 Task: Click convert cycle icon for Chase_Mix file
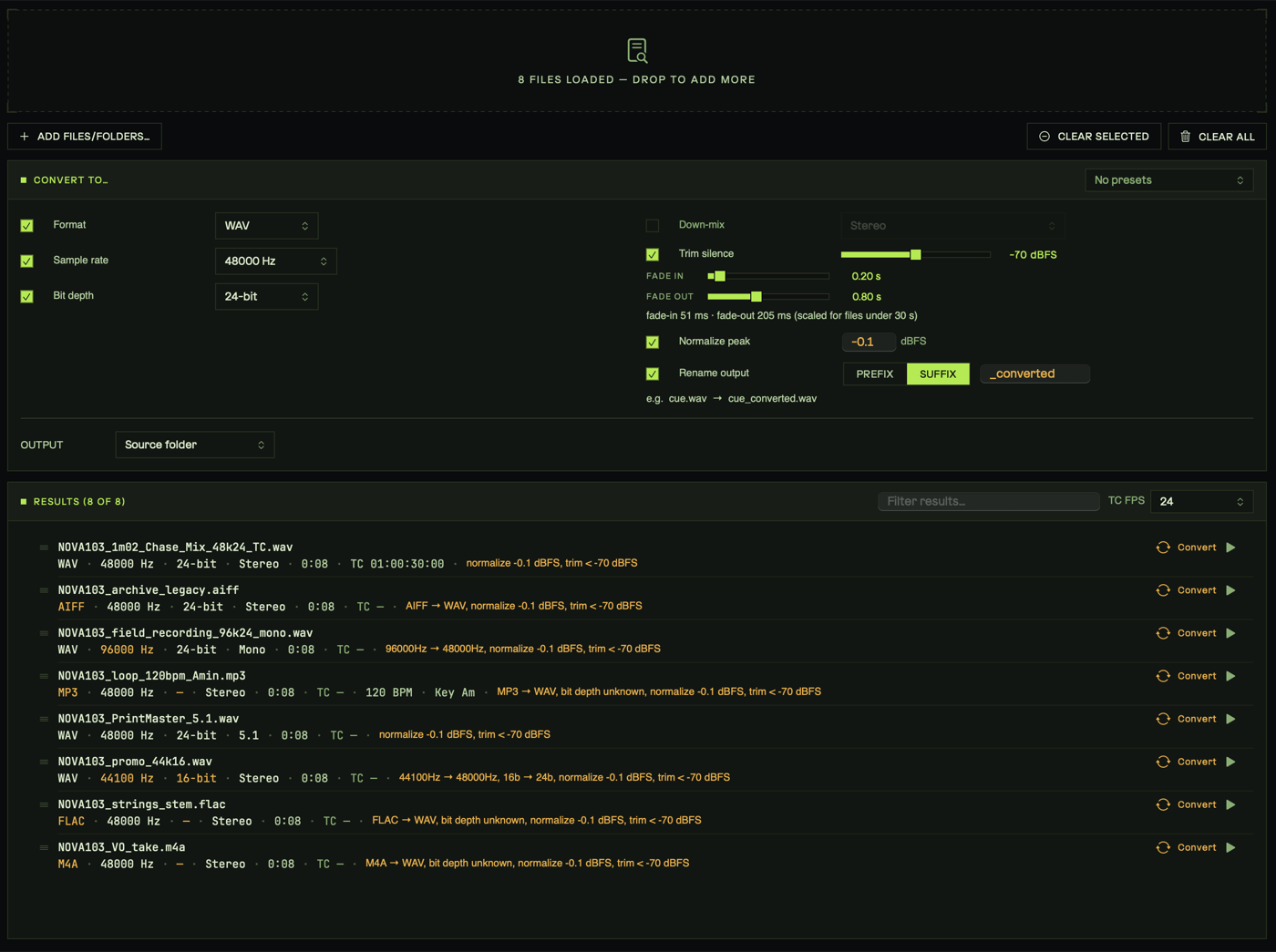1163,548
